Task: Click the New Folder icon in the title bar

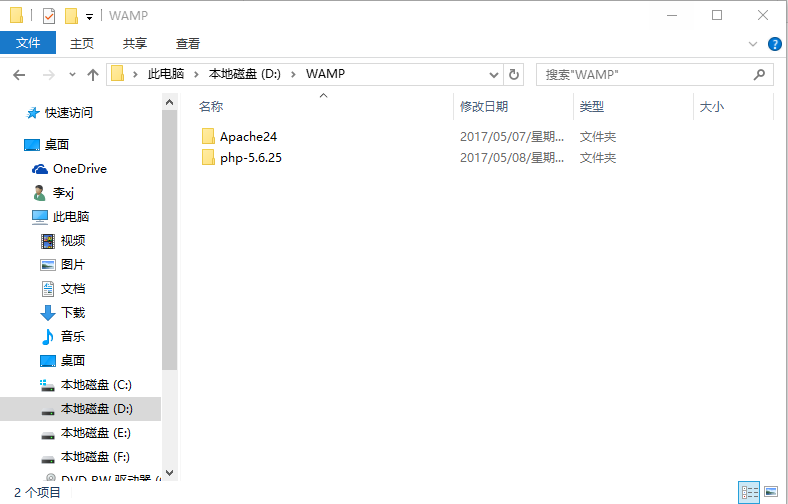Action: pos(71,16)
